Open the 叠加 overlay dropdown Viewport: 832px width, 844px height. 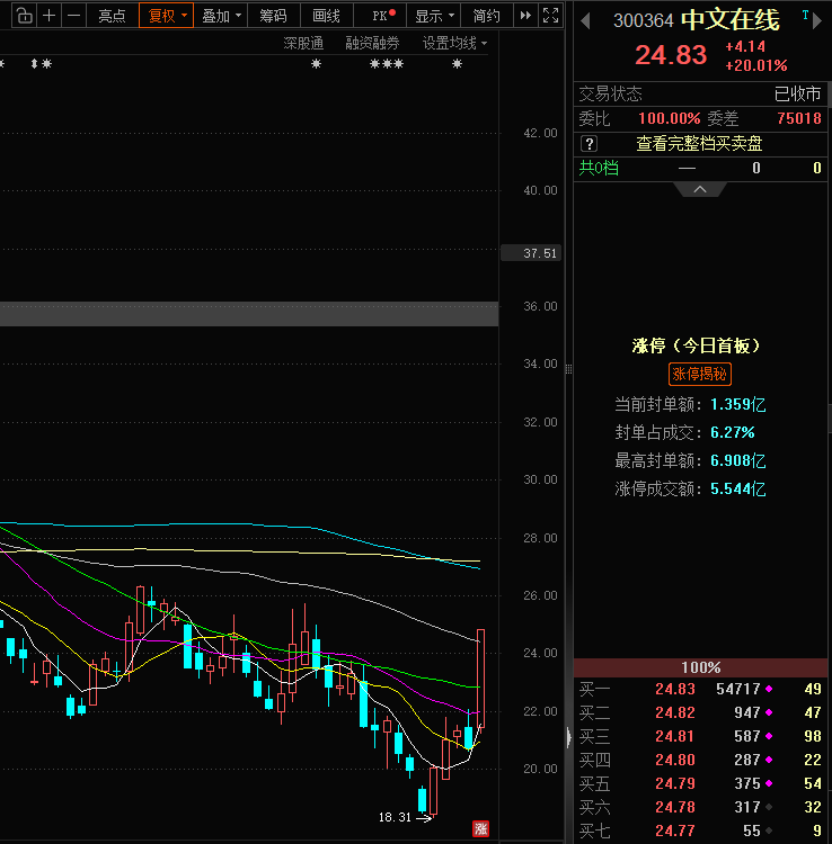tap(221, 16)
